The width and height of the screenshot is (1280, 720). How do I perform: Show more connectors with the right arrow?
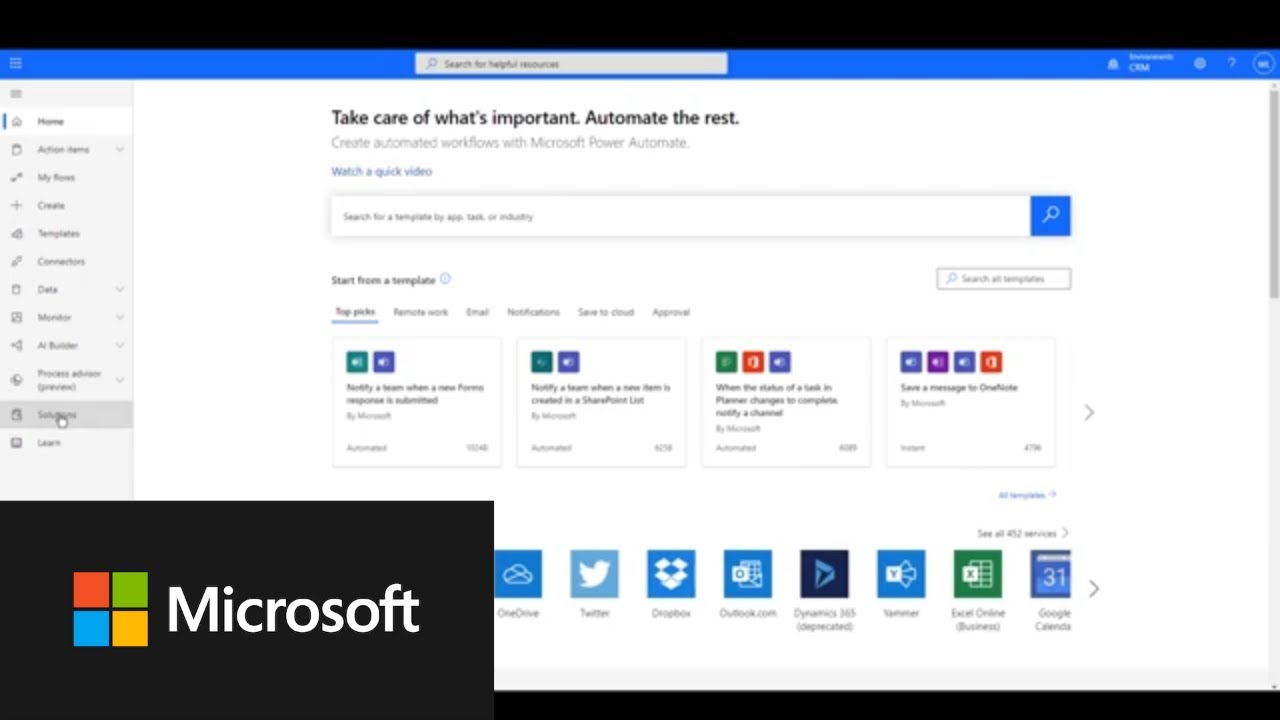pos(1093,589)
